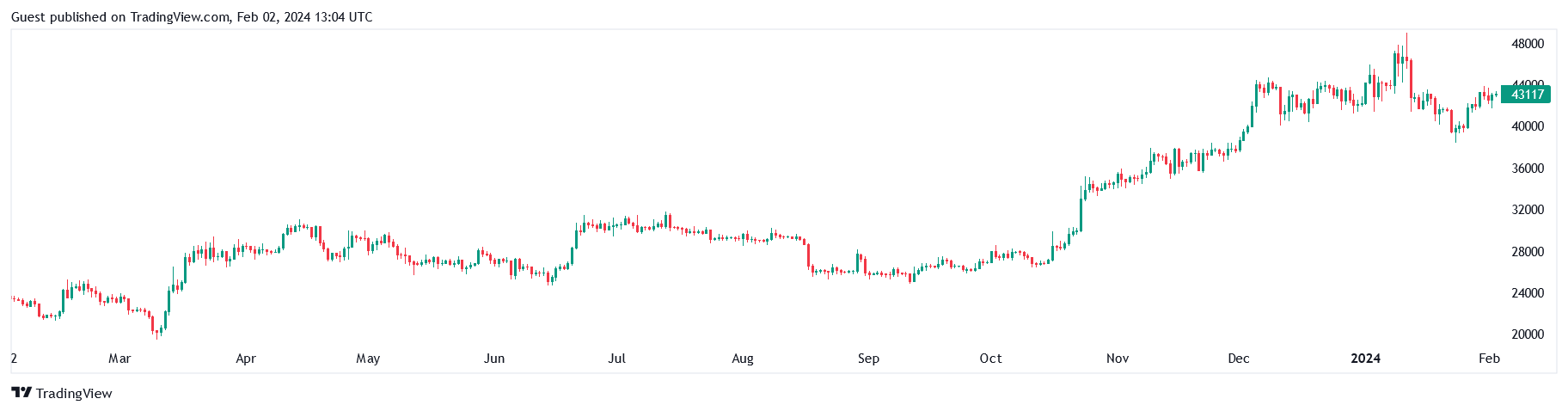This screenshot has height=411, width=1568.
Task: Click the 32000 price scale label
Action: pos(1528,210)
